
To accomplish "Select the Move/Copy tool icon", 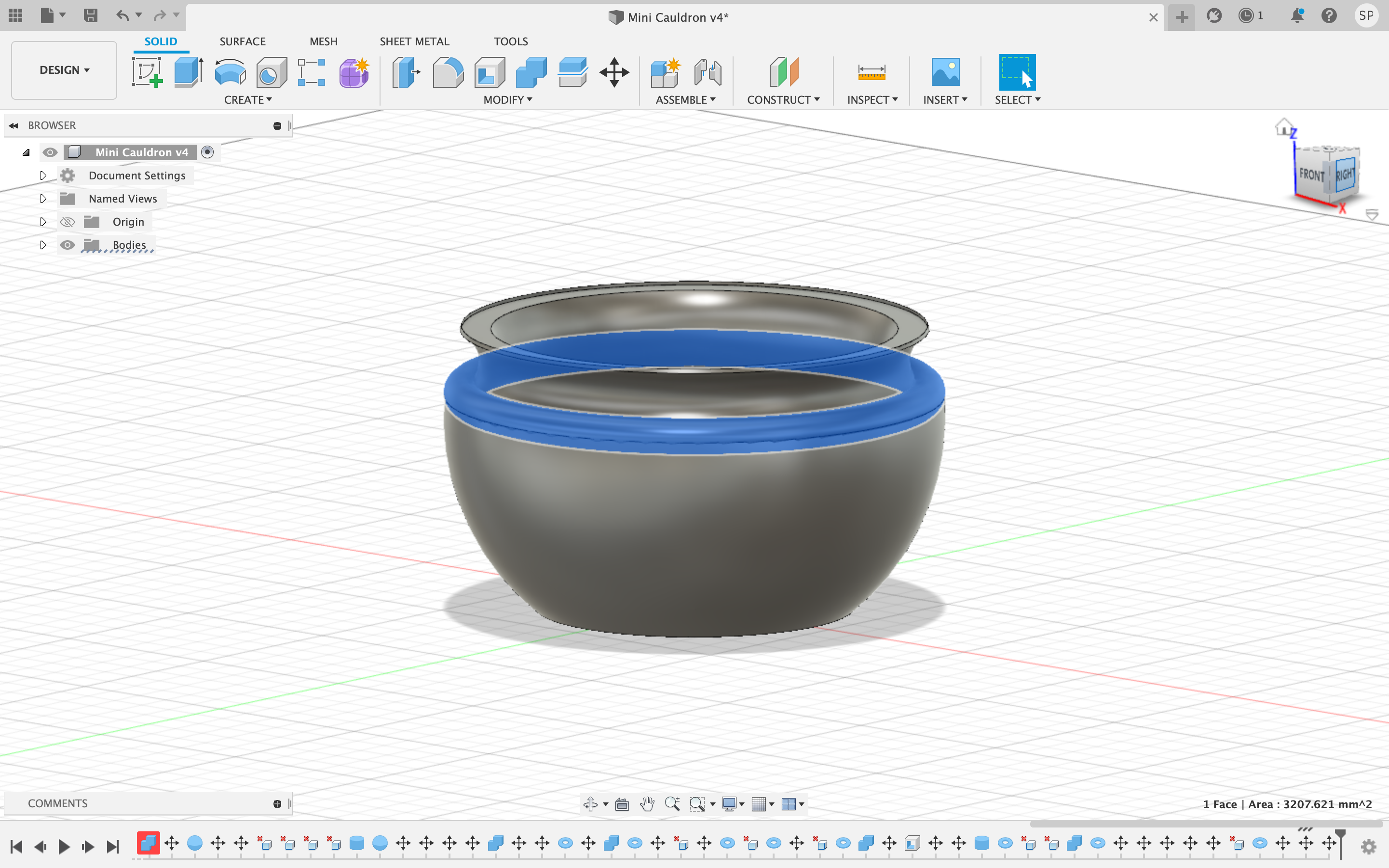I will click(614, 72).
